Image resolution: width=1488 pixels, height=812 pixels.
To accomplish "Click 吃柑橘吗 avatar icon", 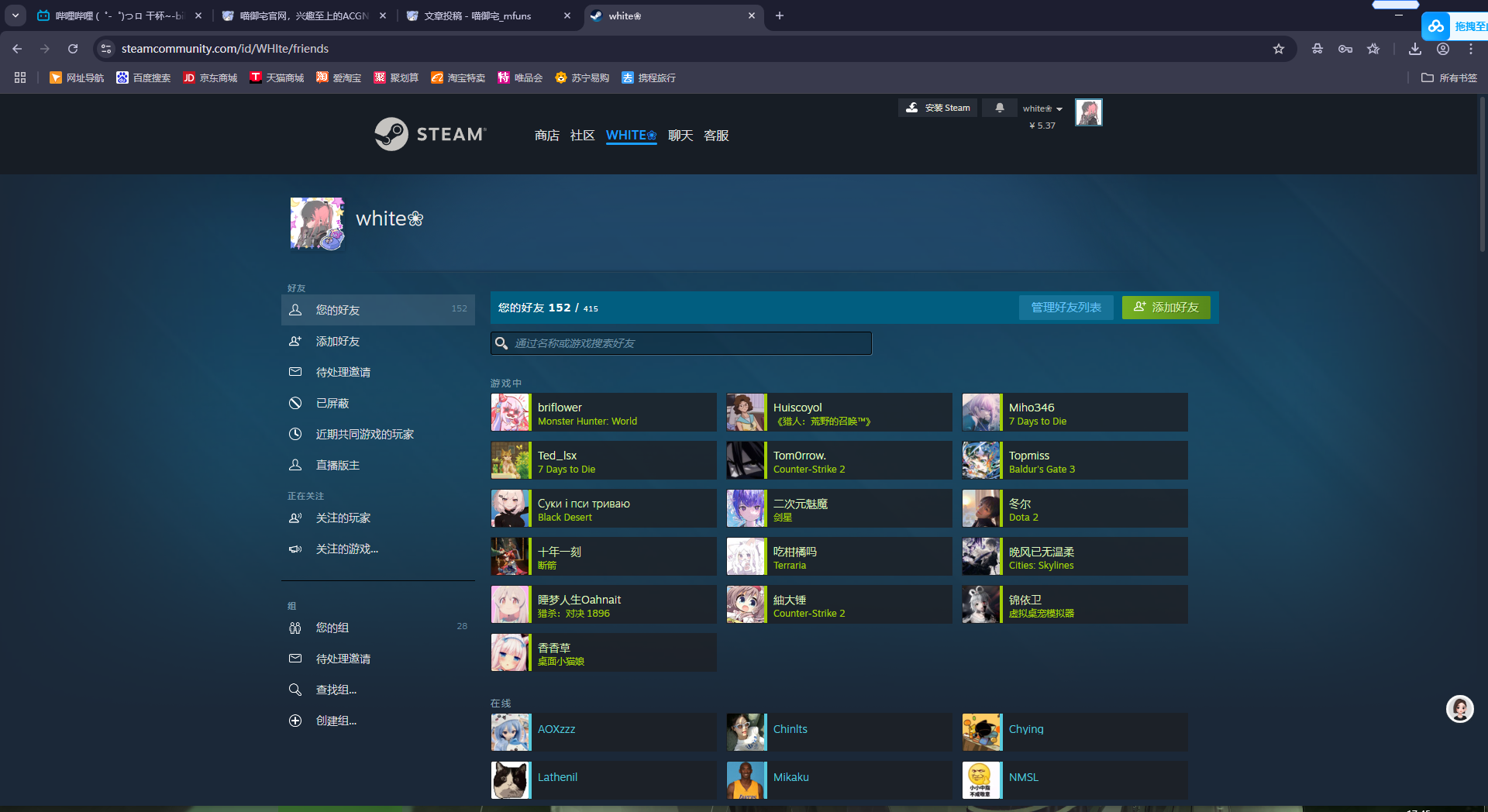I will 746,556.
